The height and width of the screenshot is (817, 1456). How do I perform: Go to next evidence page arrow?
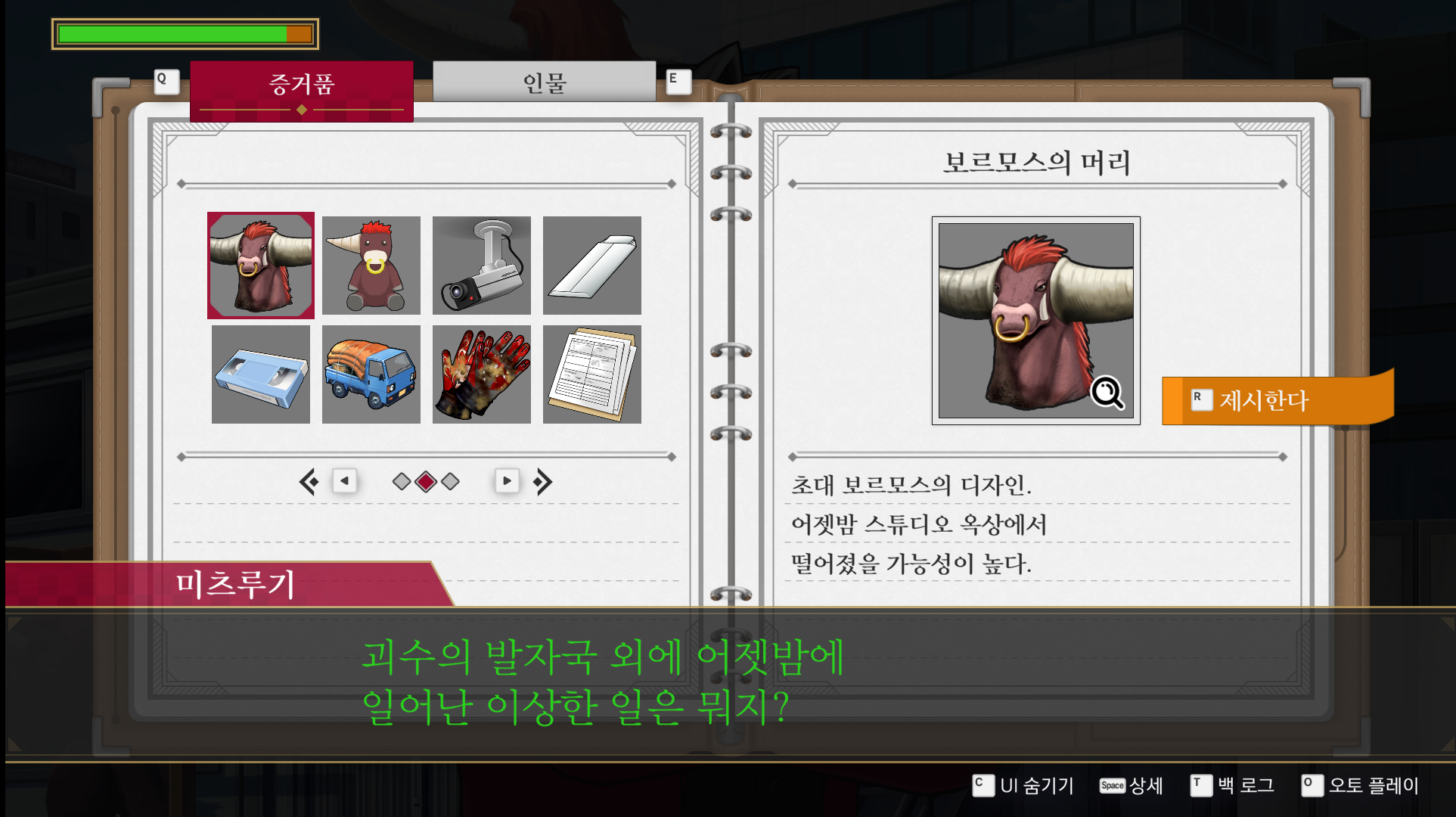click(507, 481)
